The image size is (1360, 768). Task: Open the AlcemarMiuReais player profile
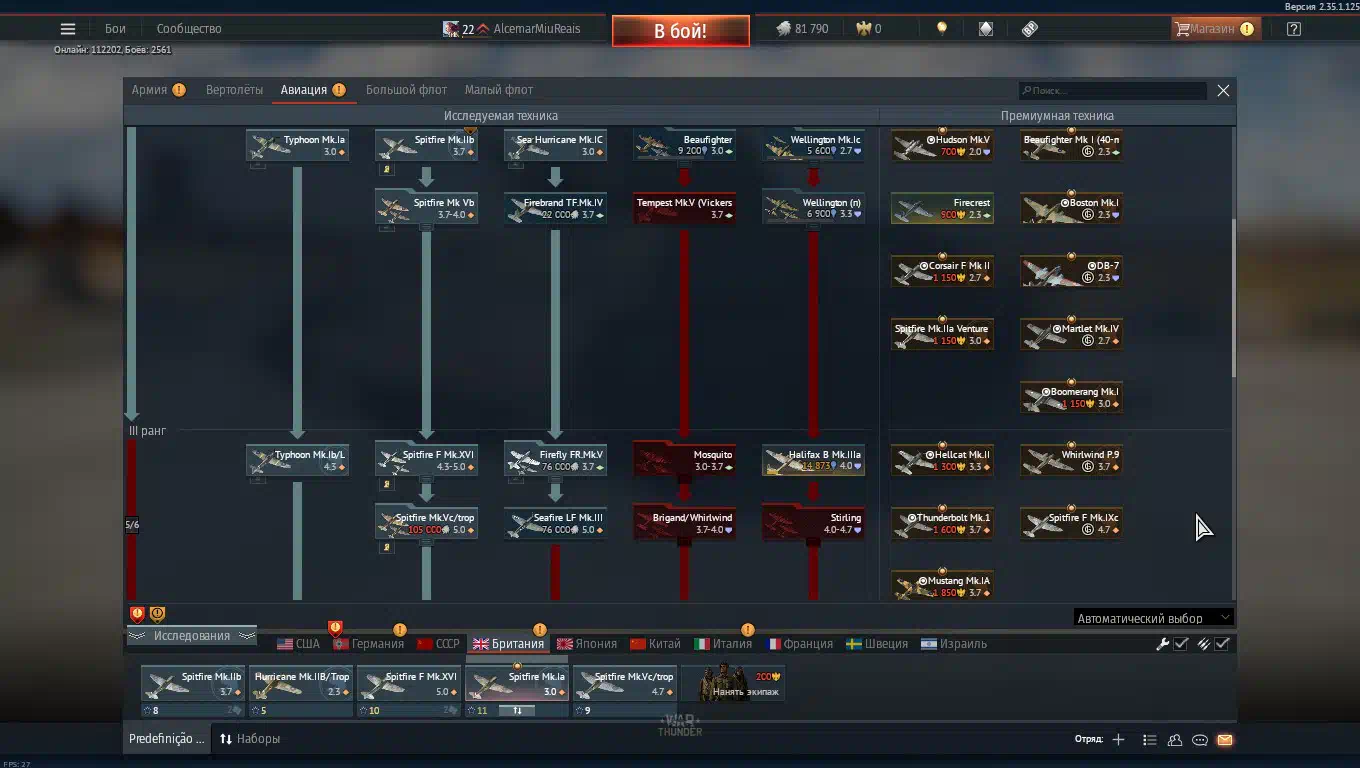511,29
